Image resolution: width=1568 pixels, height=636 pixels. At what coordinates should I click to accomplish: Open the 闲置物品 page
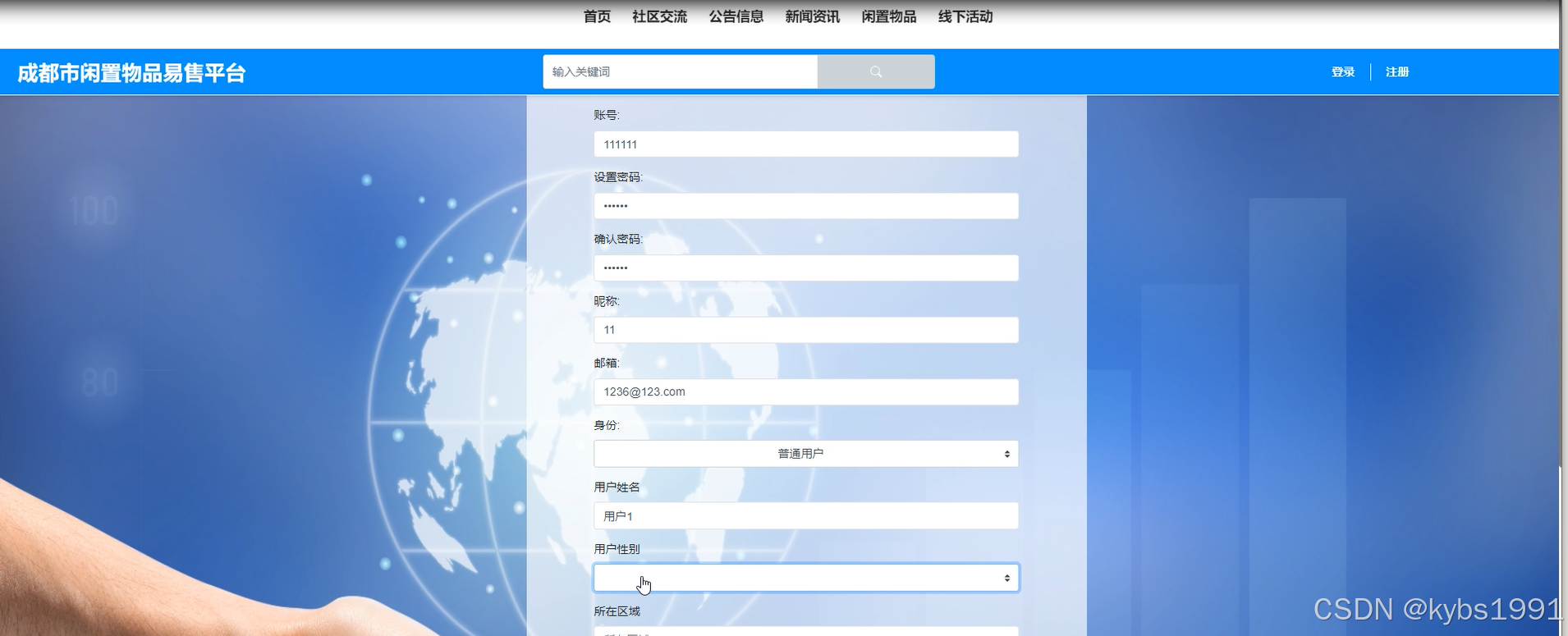[x=888, y=16]
